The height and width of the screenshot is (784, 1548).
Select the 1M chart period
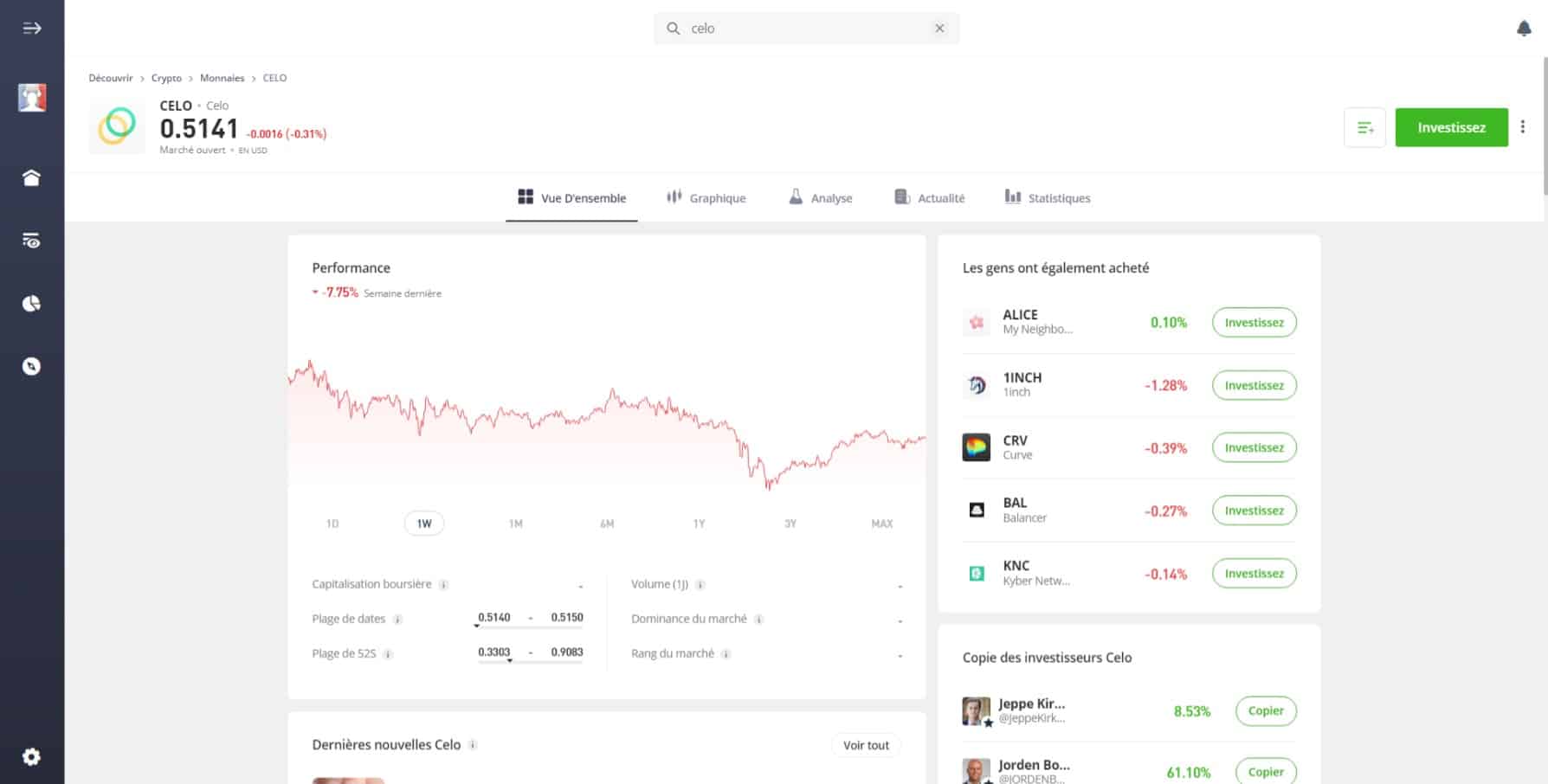pyautogui.click(x=516, y=524)
